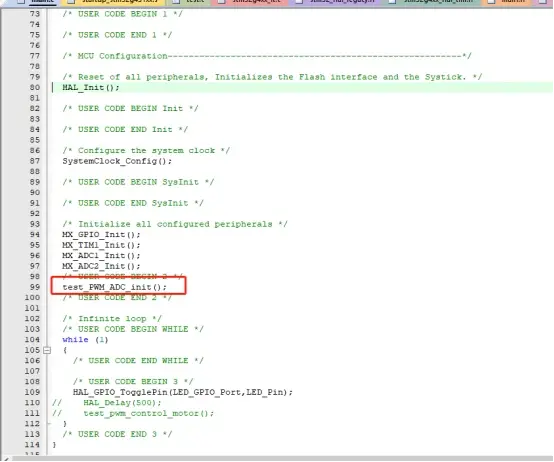
Task: Place cursor on the HAL_Init() line
Action: 91,87
